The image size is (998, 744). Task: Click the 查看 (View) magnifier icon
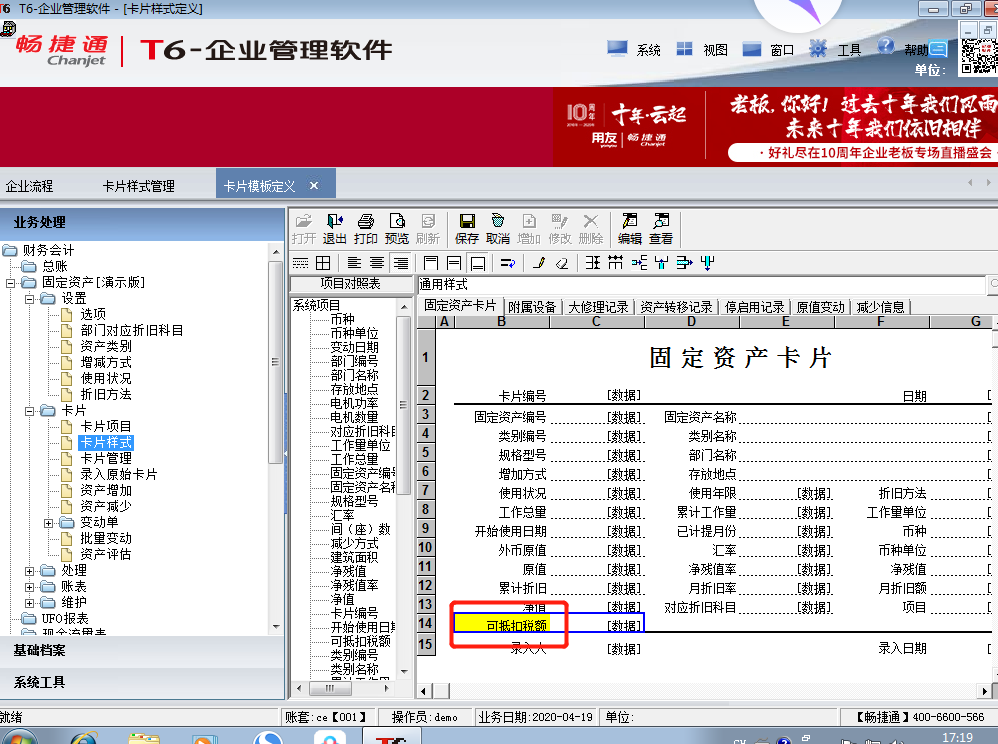pos(661,228)
